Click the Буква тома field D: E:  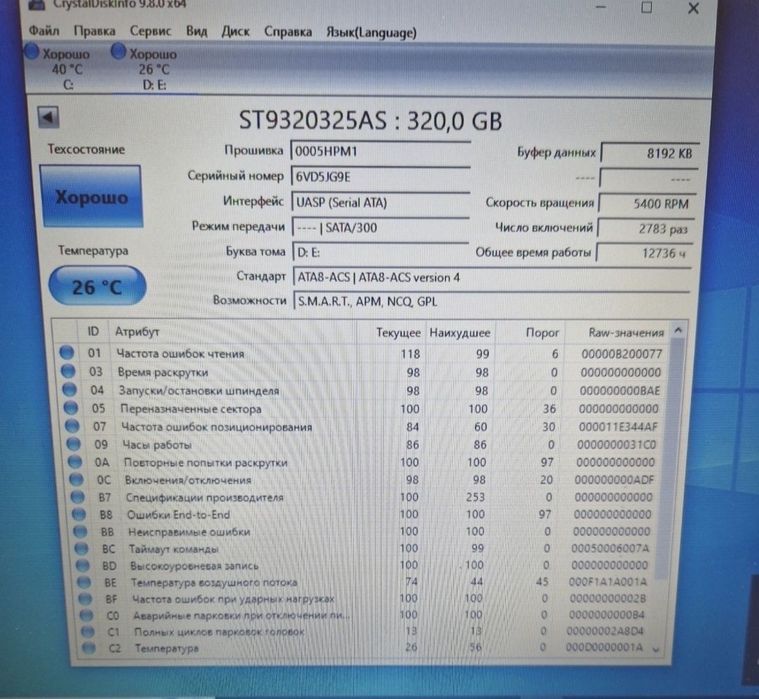point(380,252)
